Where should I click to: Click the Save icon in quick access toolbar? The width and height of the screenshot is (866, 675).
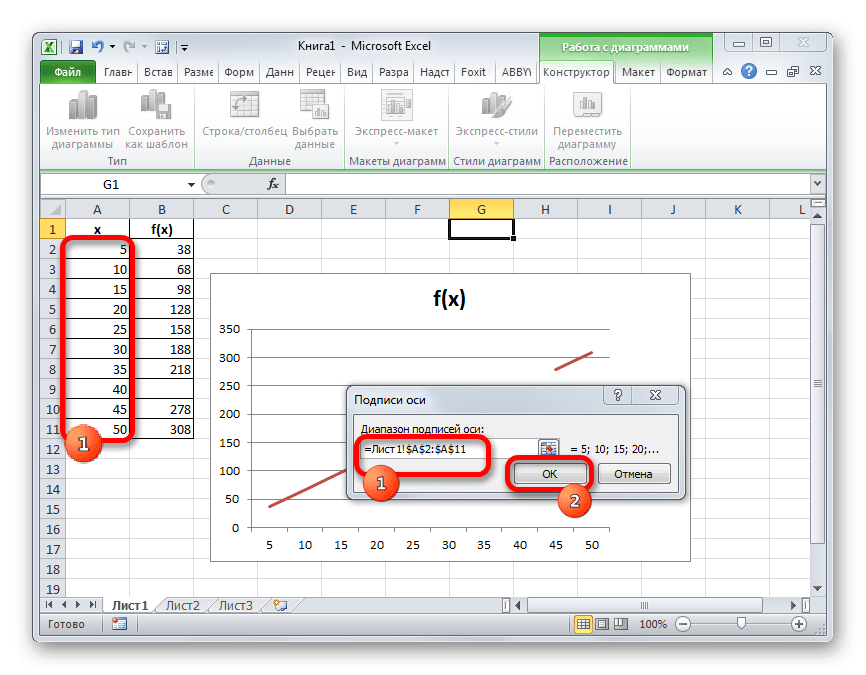pos(76,47)
